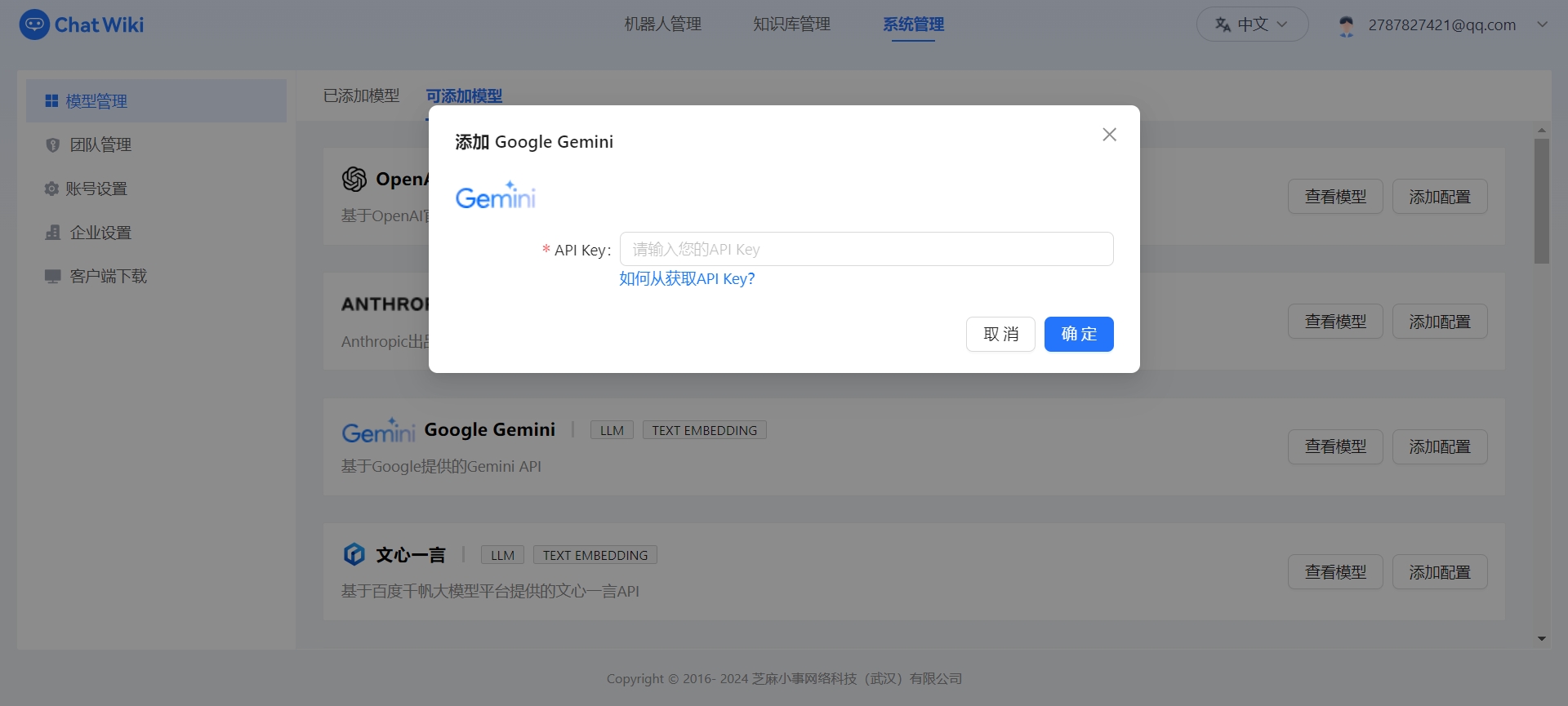1568x706 pixels.
Task: Click TEXT EMBEDDING tag on 文心一言
Action: [595, 555]
